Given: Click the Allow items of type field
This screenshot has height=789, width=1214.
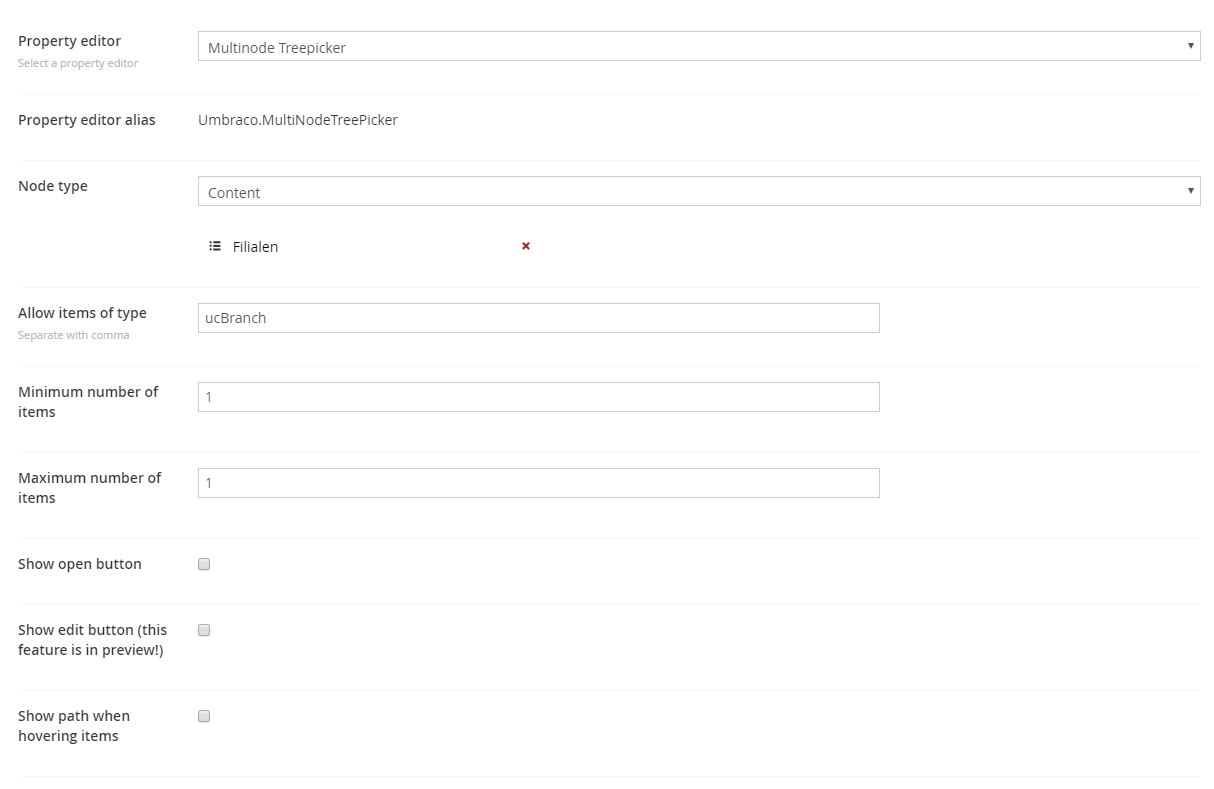Looking at the screenshot, I should pyautogui.click(x=538, y=318).
